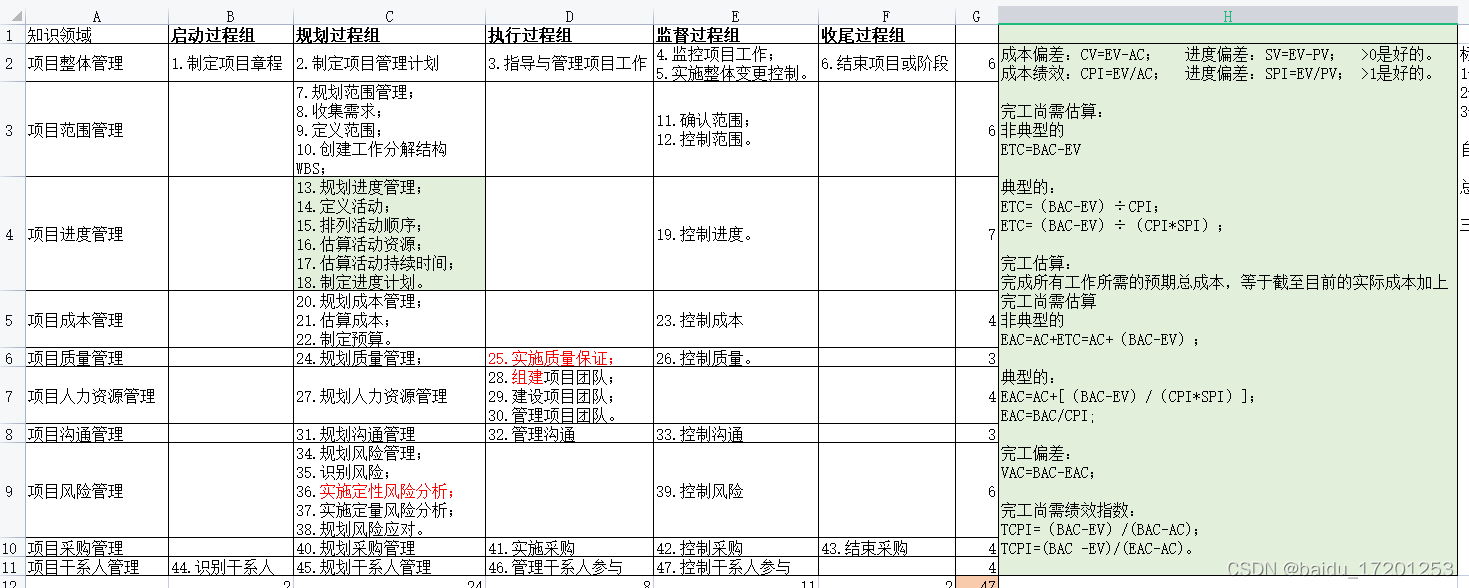1469x588 pixels.
Task: Click the 收尾过程组 header cell
Action: (886, 34)
